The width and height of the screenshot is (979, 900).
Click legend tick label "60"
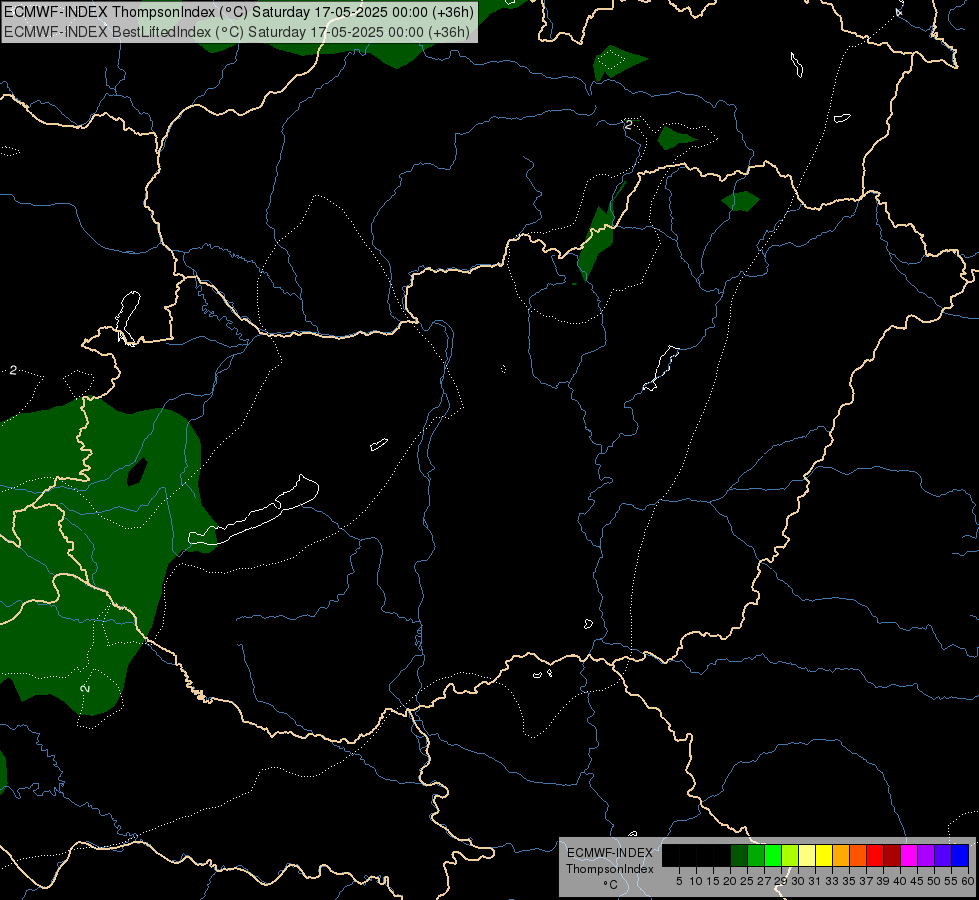[968, 881]
